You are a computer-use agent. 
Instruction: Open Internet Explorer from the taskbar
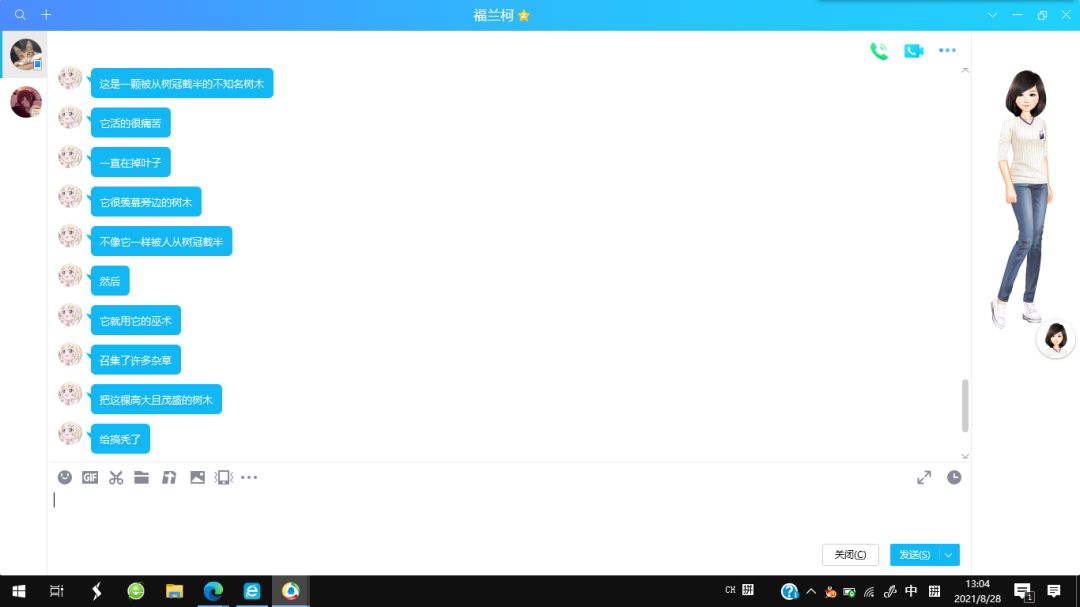tap(252, 591)
